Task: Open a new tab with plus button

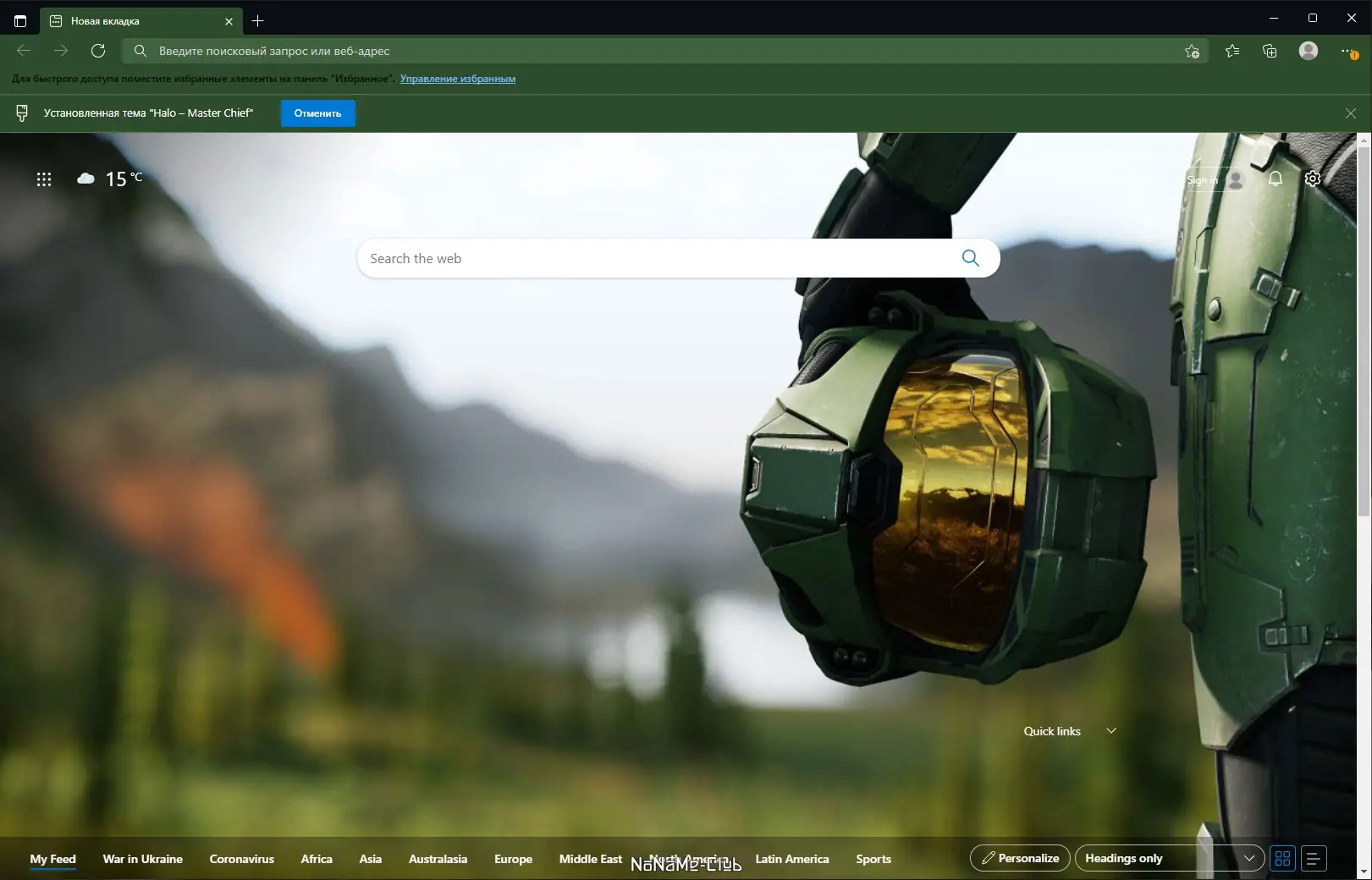Action: click(258, 21)
